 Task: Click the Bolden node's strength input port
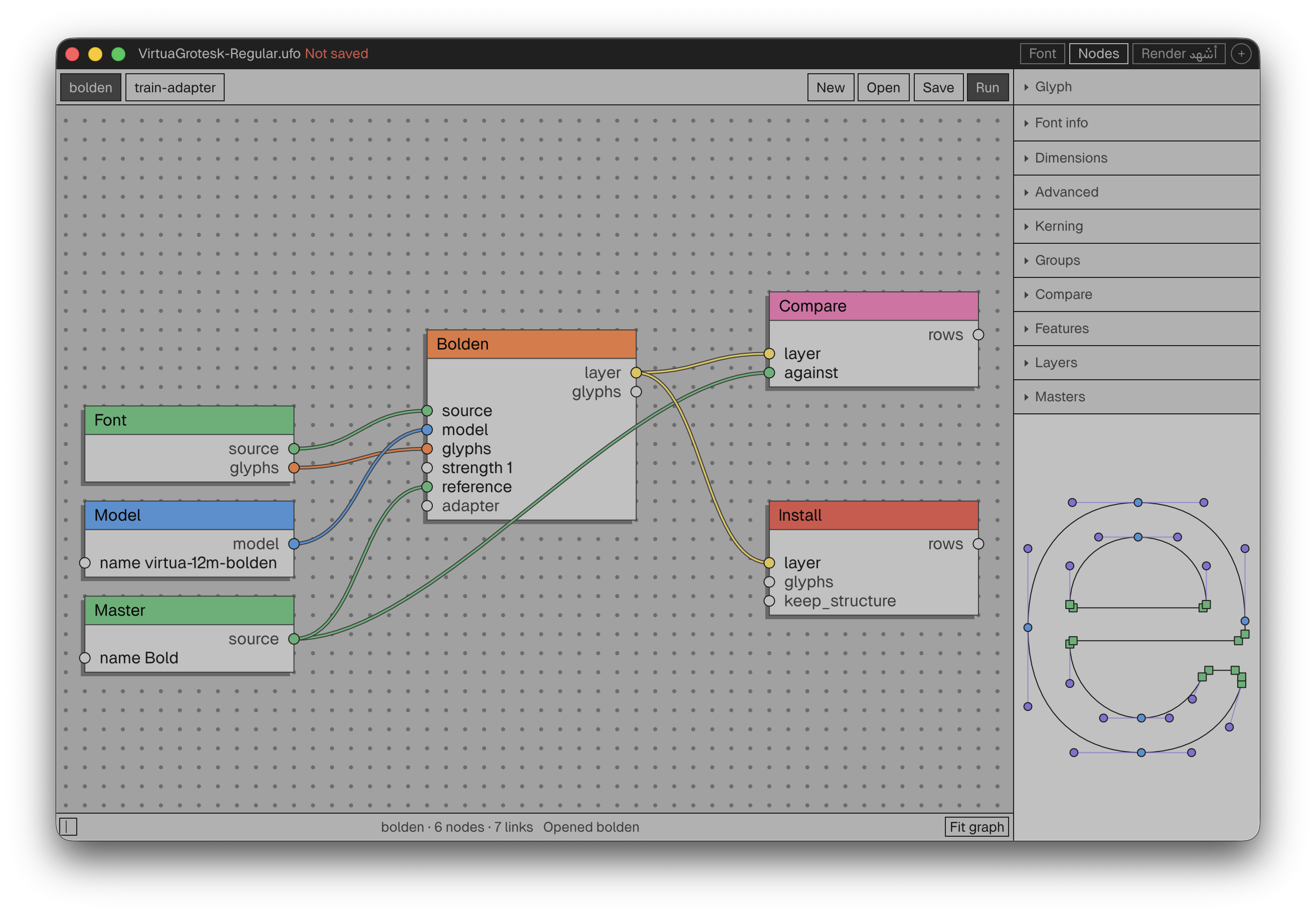click(427, 468)
